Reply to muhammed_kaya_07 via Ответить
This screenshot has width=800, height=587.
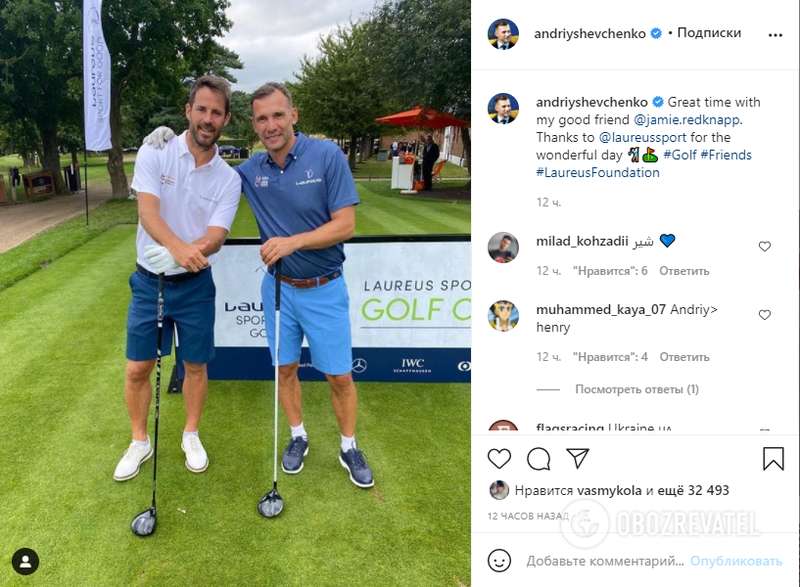pos(684,357)
